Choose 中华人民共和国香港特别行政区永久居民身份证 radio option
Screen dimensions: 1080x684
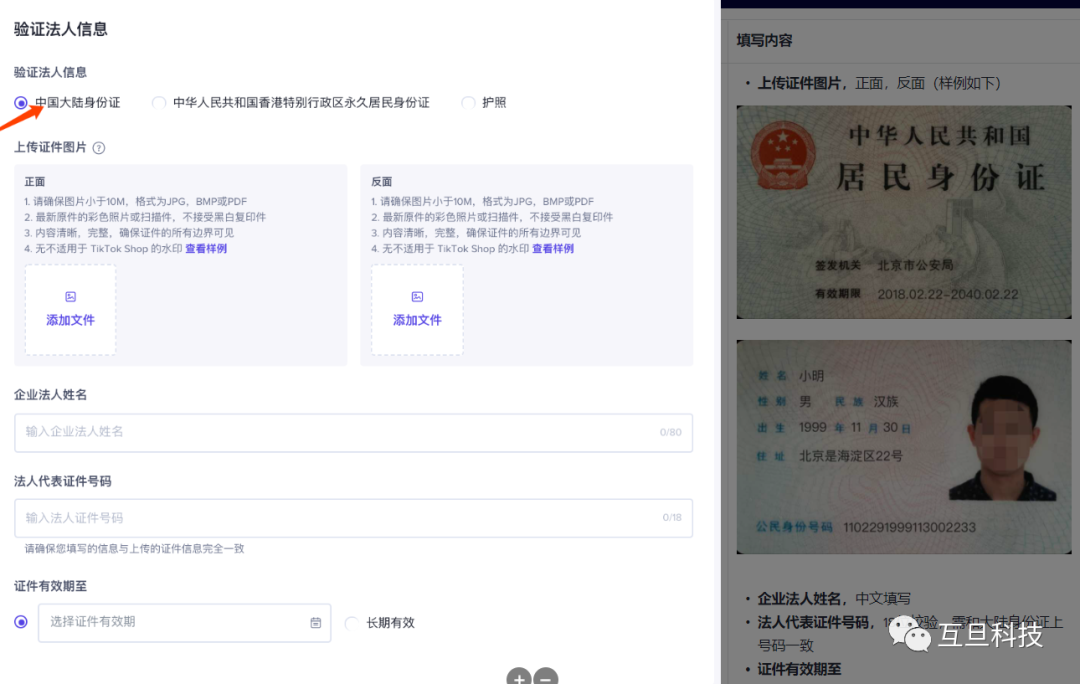(159, 103)
